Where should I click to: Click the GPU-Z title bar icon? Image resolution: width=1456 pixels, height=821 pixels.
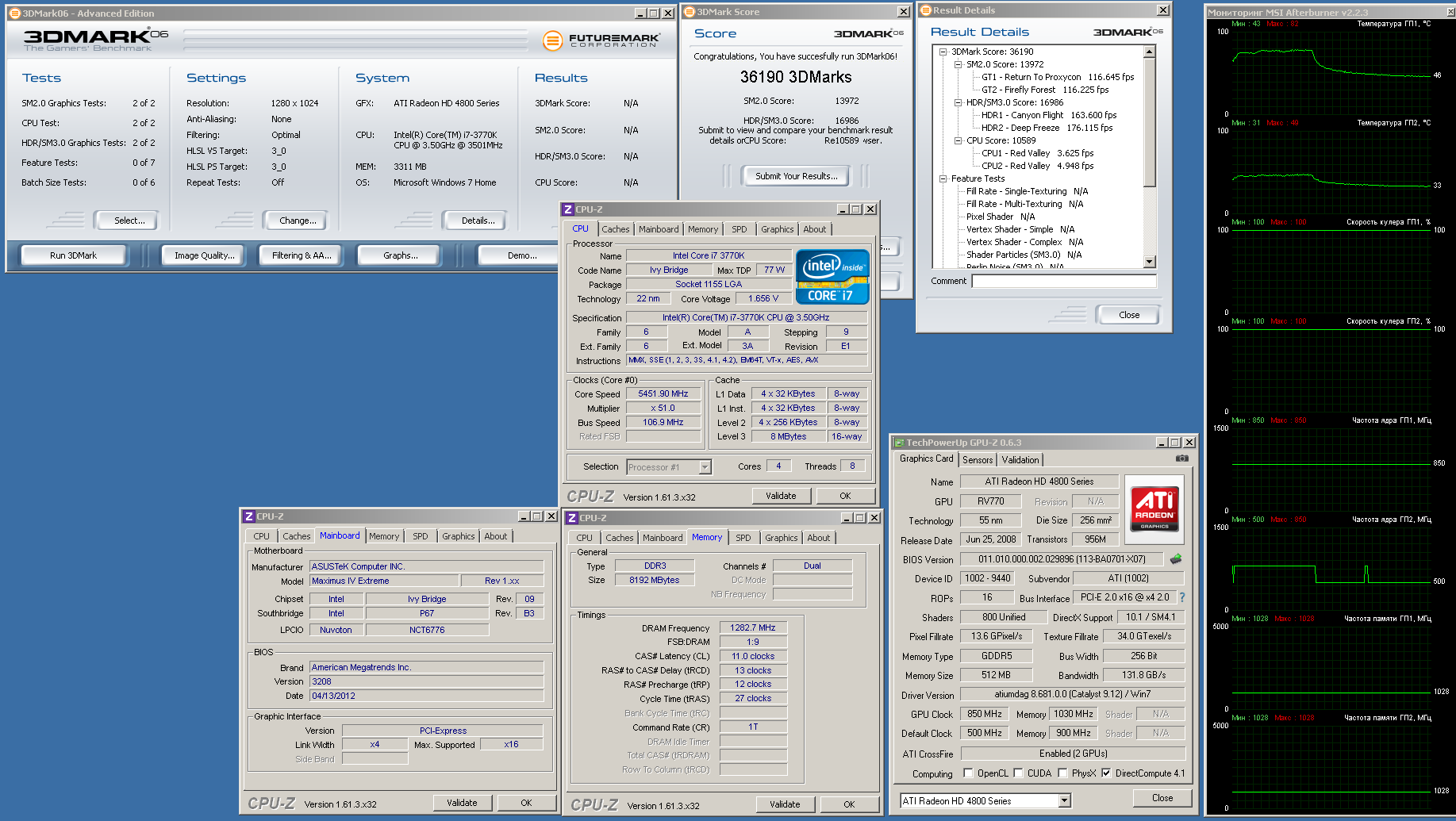pyautogui.click(x=899, y=443)
